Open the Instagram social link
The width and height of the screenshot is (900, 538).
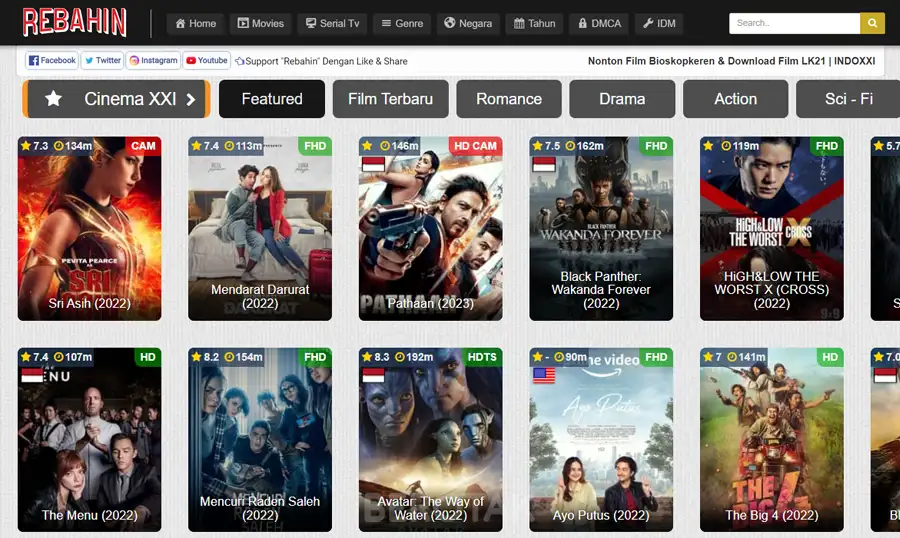pyautogui.click(x=153, y=60)
